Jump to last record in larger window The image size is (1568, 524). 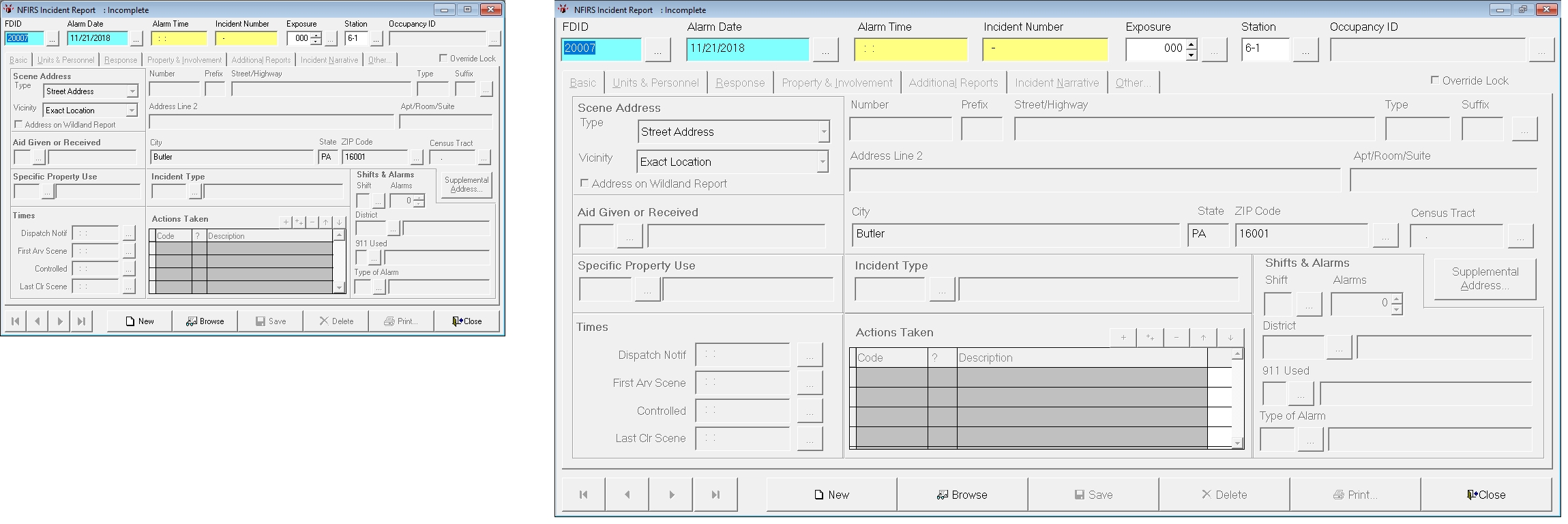[x=715, y=495]
